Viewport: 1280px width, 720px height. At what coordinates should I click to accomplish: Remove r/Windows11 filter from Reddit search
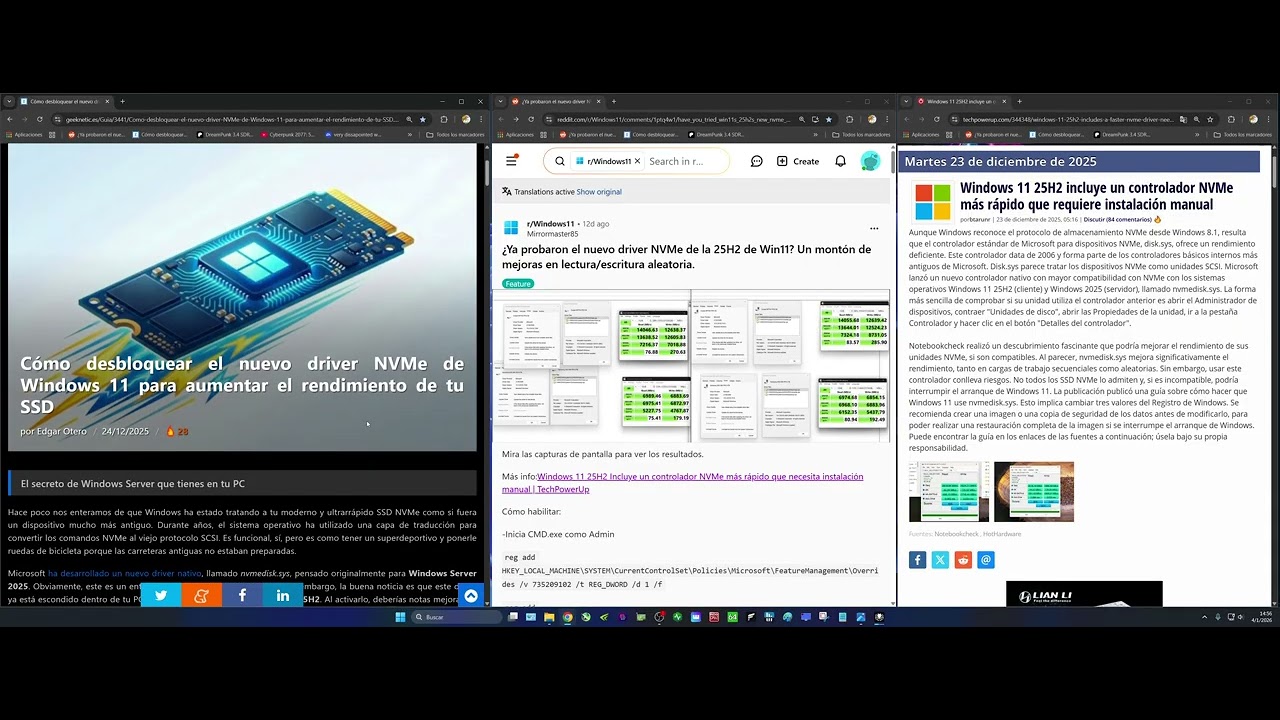(637, 161)
